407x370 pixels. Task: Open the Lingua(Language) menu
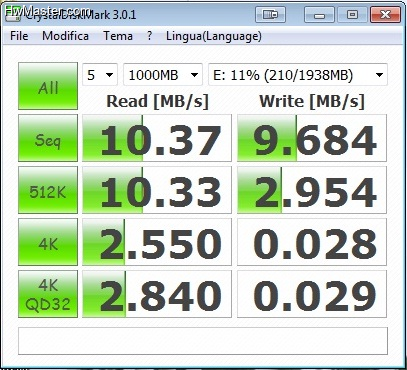pyautogui.click(x=214, y=36)
